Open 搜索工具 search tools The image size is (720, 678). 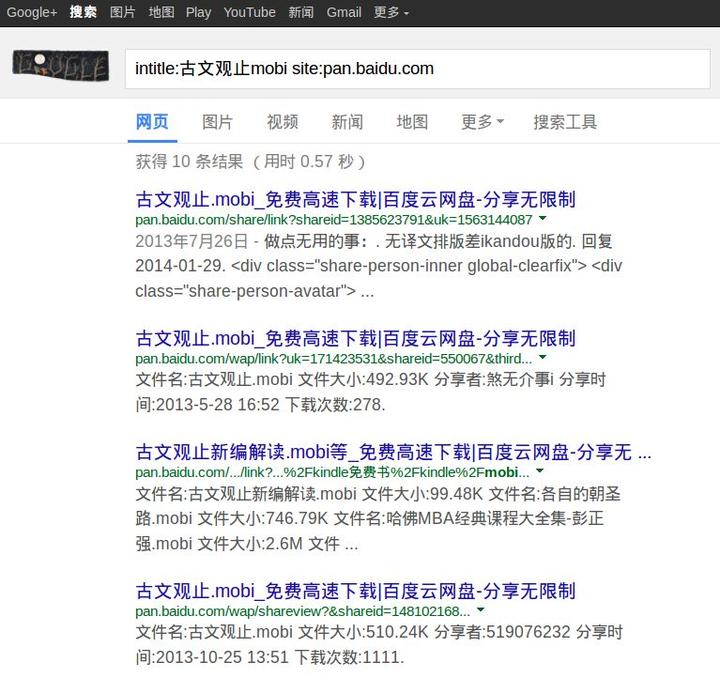(565, 122)
